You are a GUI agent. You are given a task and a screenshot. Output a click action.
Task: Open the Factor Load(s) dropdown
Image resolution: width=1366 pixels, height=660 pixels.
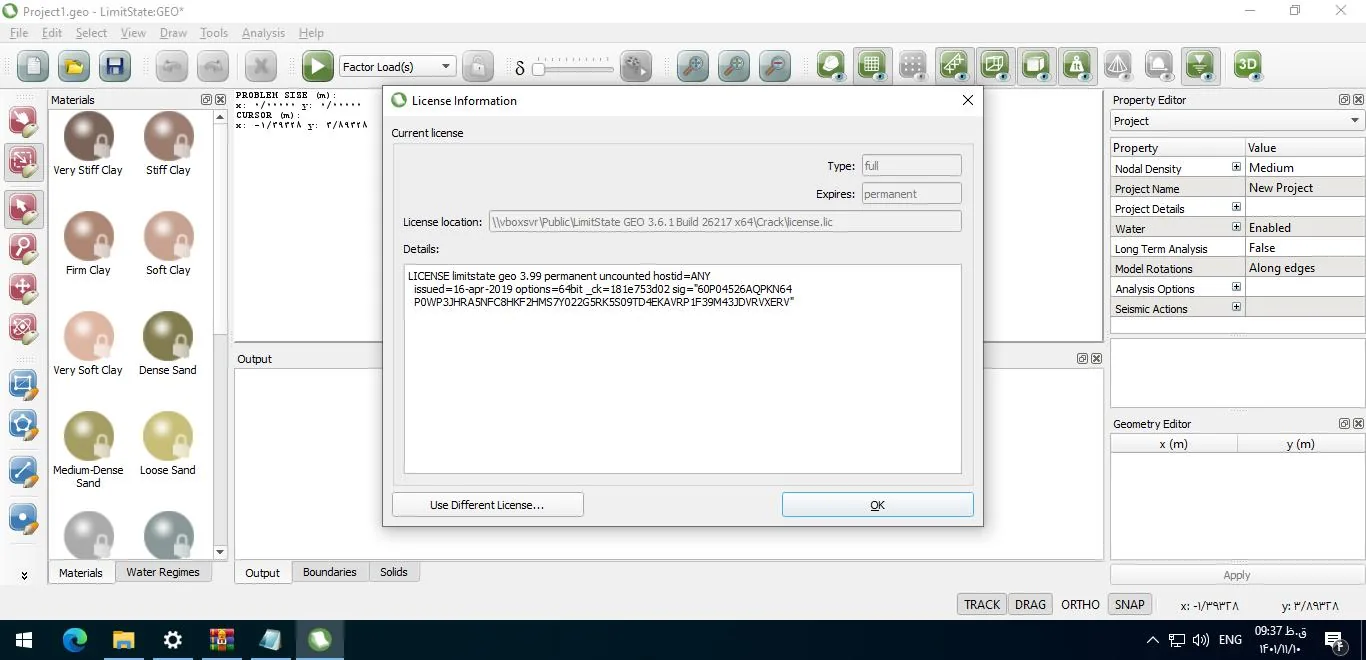[398, 67]
